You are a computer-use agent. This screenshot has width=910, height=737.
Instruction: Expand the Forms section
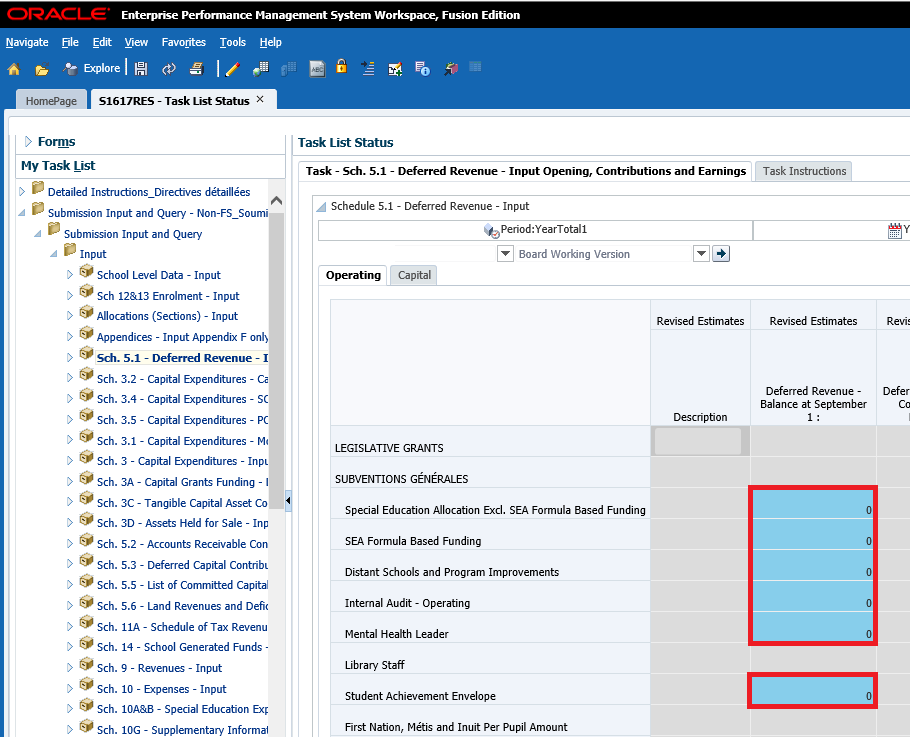pyautogui.click(x=28, y=142)
